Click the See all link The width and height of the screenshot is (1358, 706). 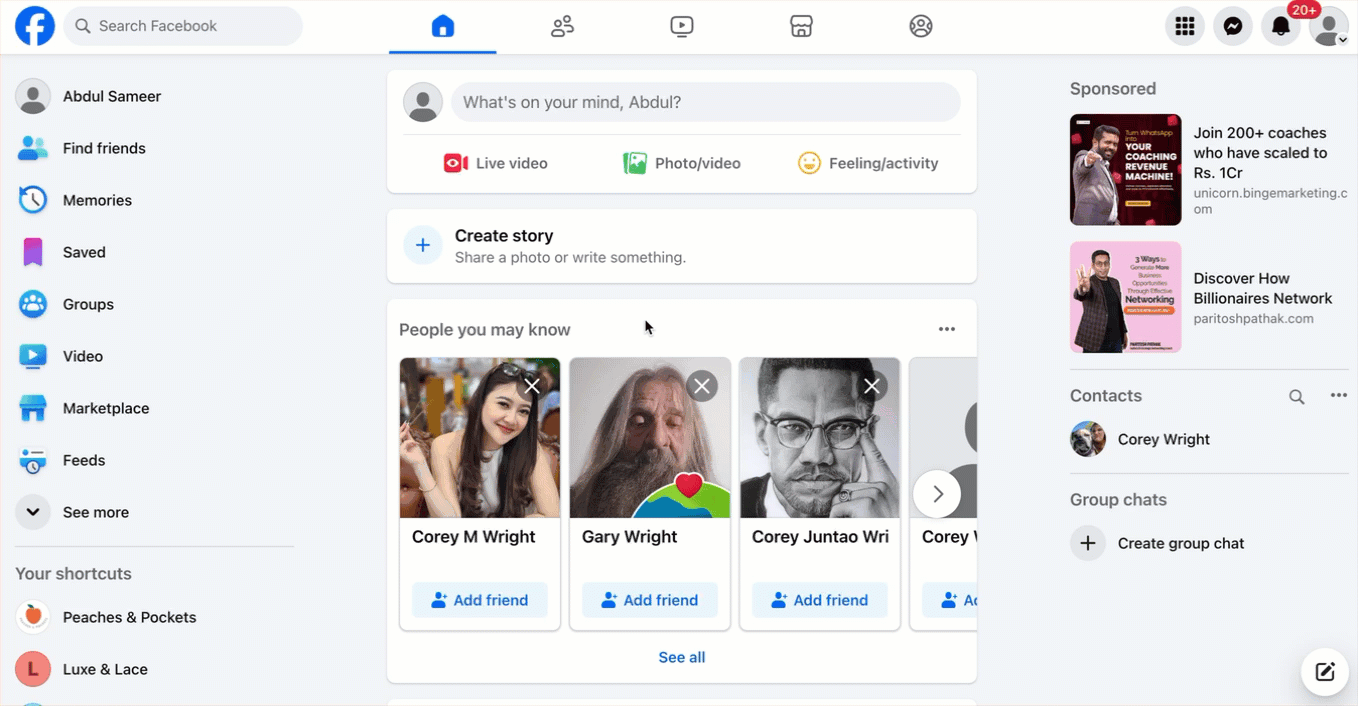[x=681, y=657]
